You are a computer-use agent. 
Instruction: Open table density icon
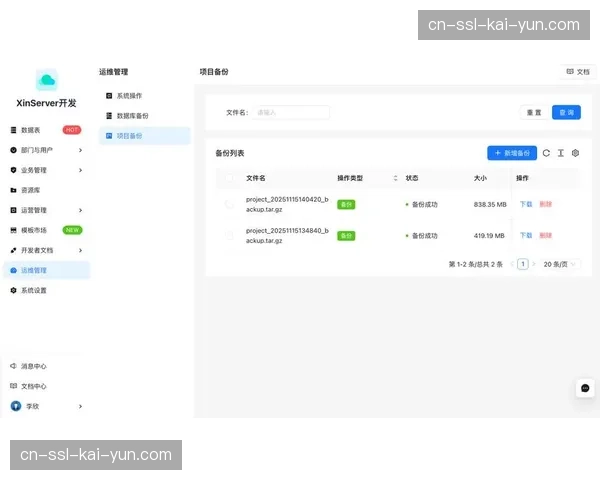(561, 153)
